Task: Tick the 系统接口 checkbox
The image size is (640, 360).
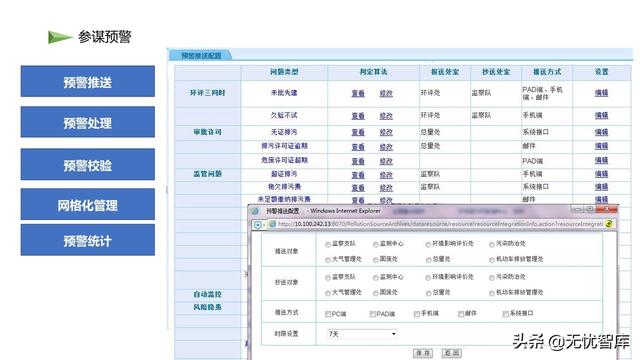Action: click(505, 313)
